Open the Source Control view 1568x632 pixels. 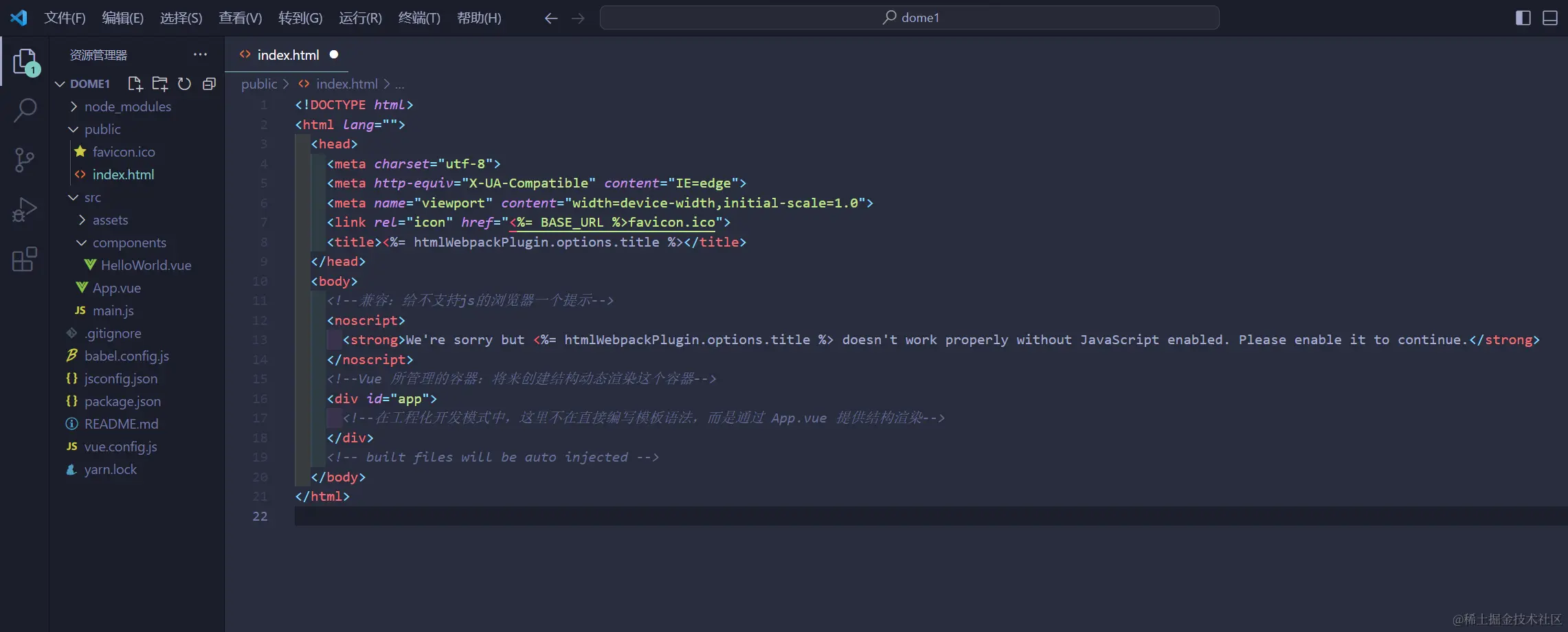pyautogui.click(x=25, y=160)
